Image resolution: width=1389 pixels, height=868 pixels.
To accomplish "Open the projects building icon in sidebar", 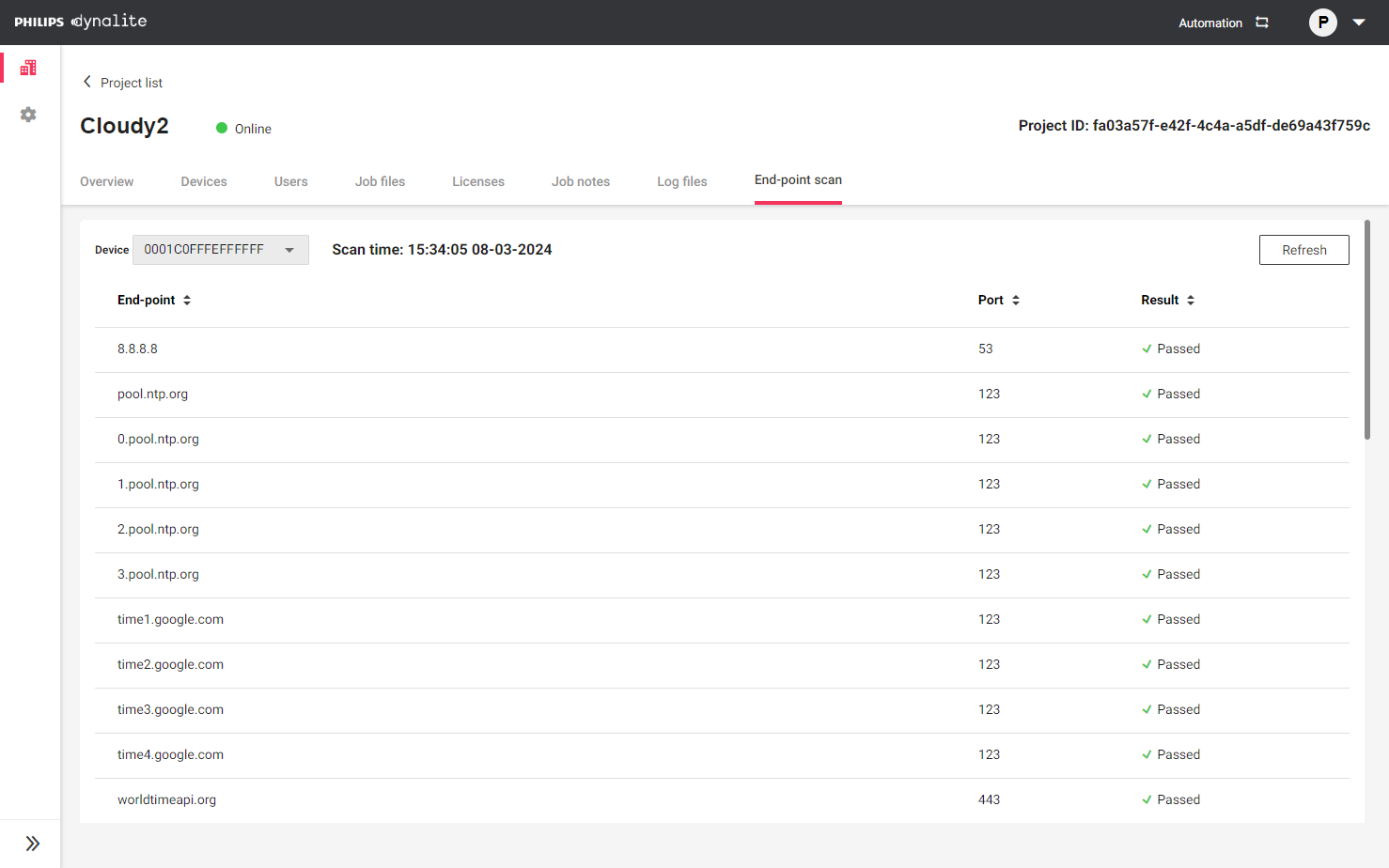I will tap(28, 68).
